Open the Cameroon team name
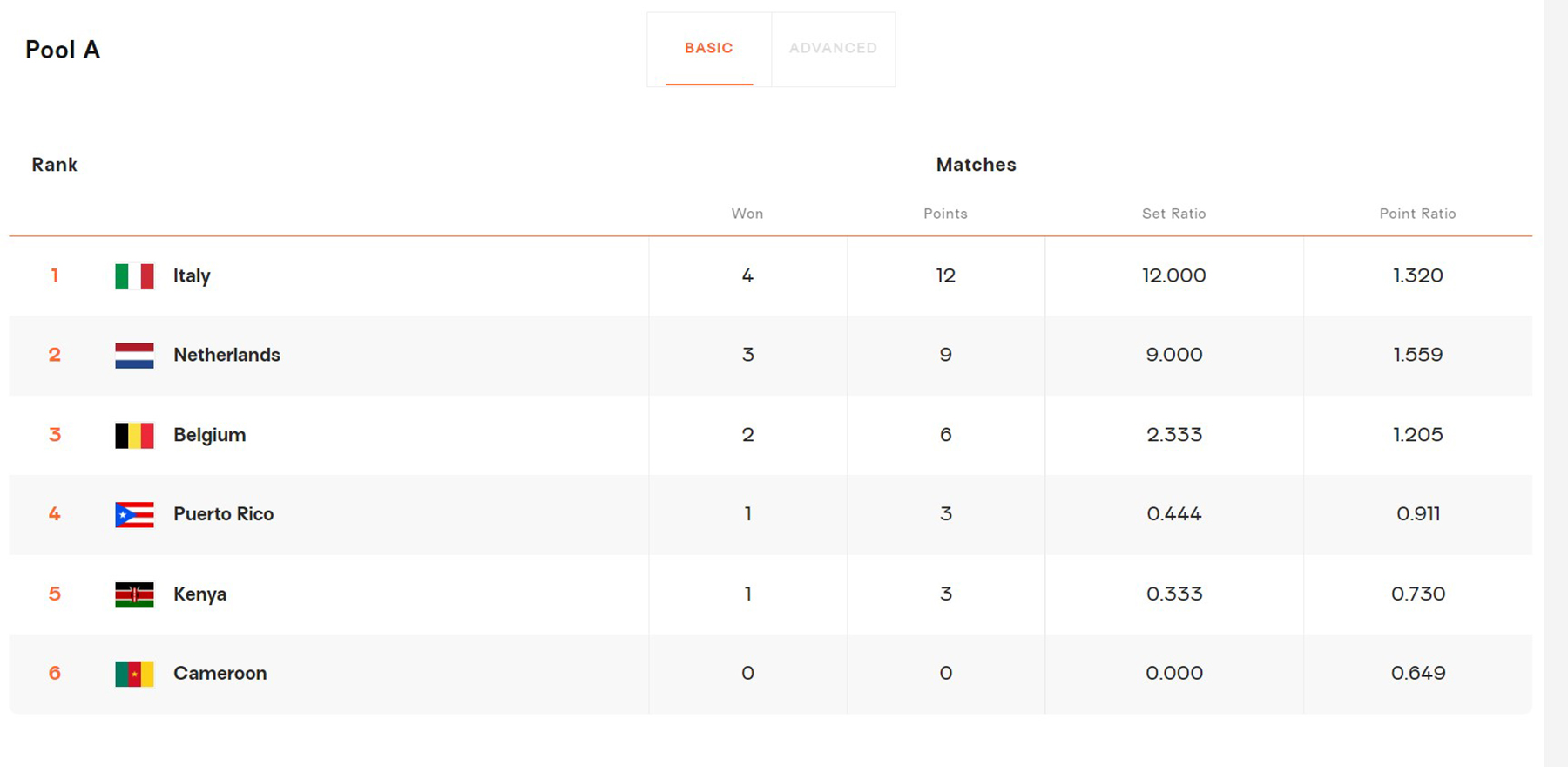The image size is (1568, 767). (x=220, y=674)
